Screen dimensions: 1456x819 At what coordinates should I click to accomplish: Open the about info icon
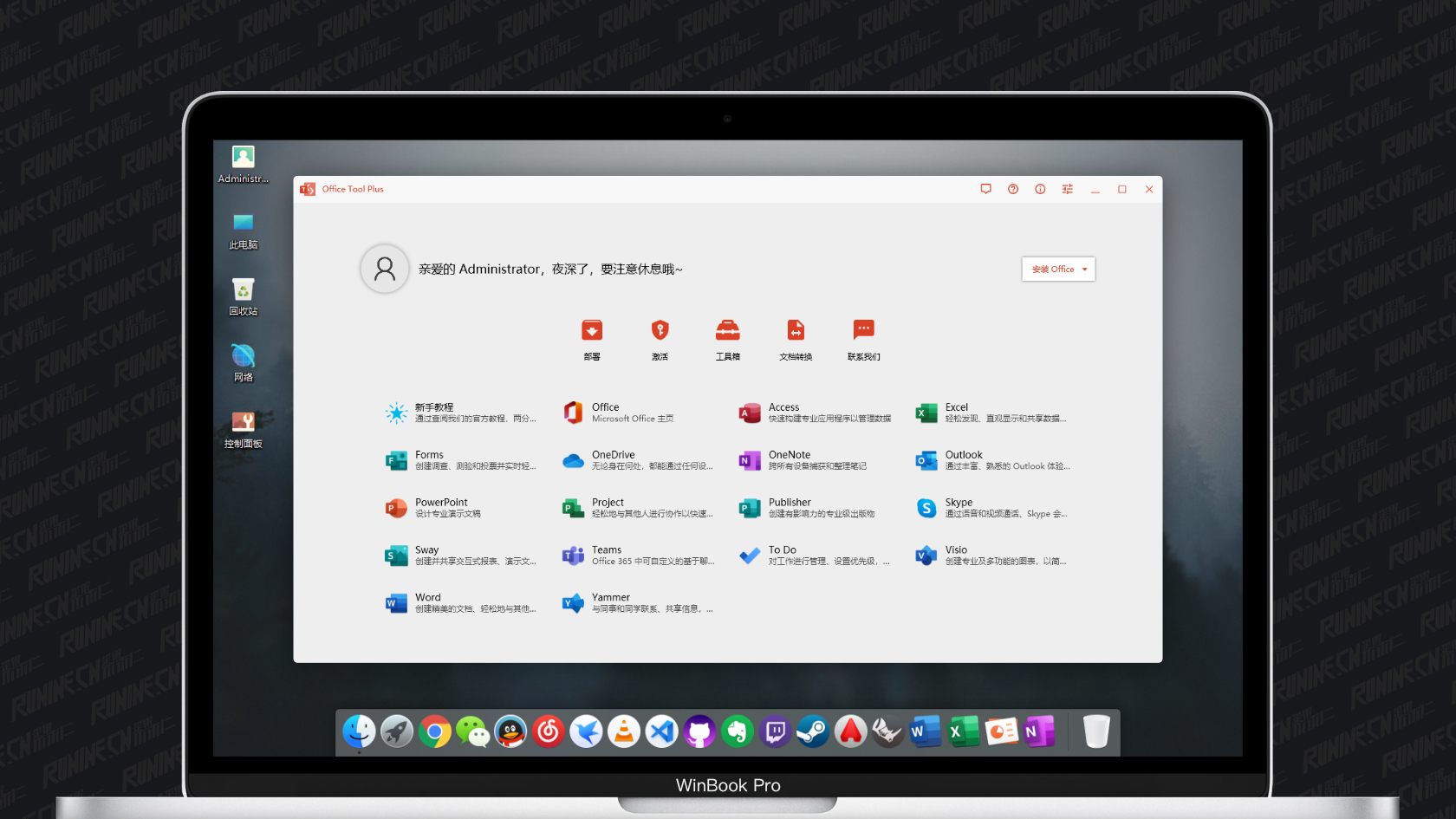1040,189
